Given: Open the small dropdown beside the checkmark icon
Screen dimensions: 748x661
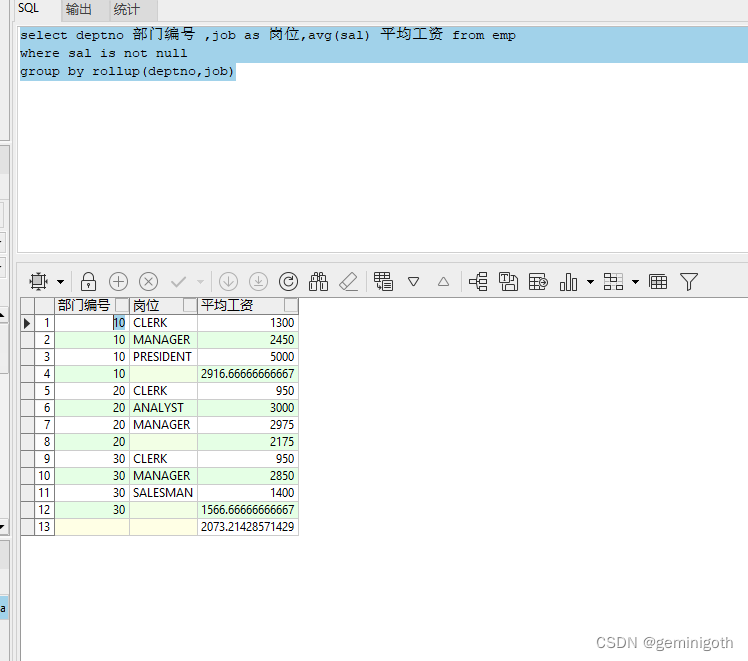Looking at the screenshot, I should click(200, 282).
